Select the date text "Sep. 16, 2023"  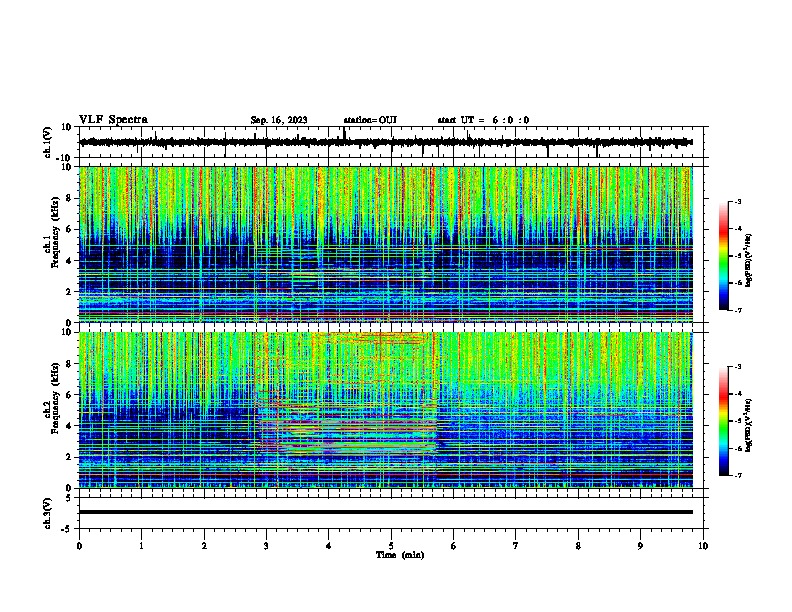click(x=279, y=120)
